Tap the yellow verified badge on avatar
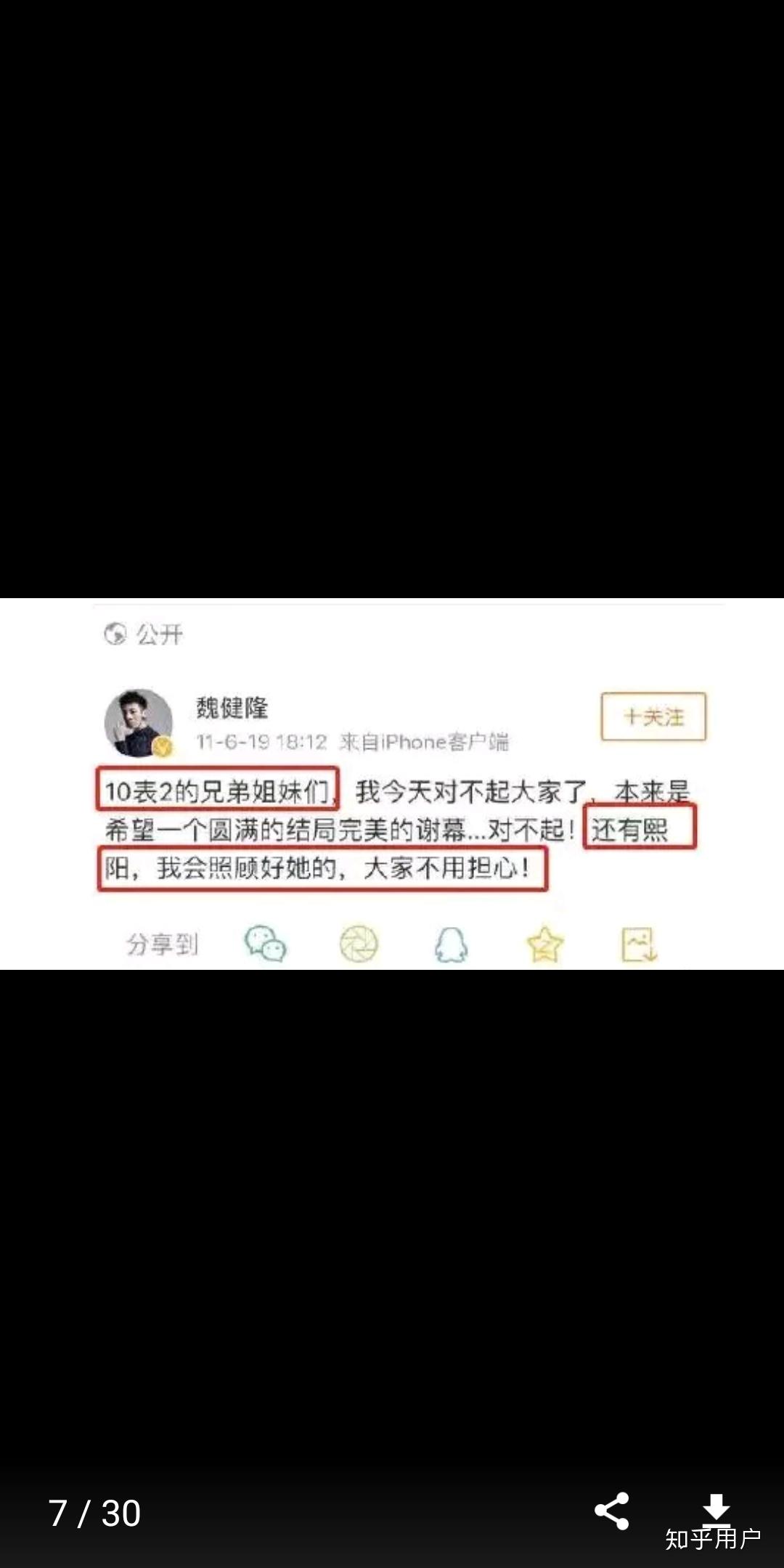The image size is (784, 1568). tap(163, 746)
